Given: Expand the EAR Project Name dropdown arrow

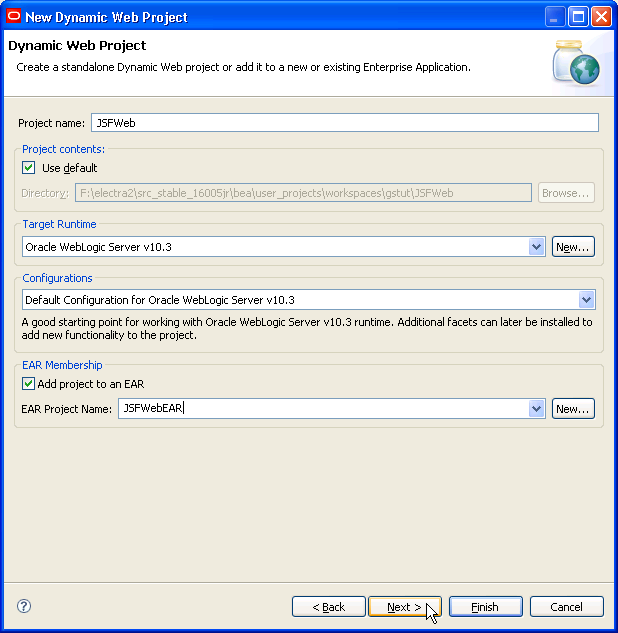Looking at the screenshot, I should coord(536,409).
